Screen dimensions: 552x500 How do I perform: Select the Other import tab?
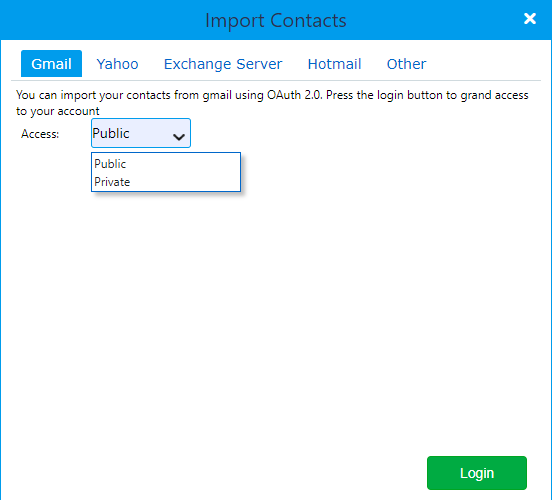[x=406, y=64]
